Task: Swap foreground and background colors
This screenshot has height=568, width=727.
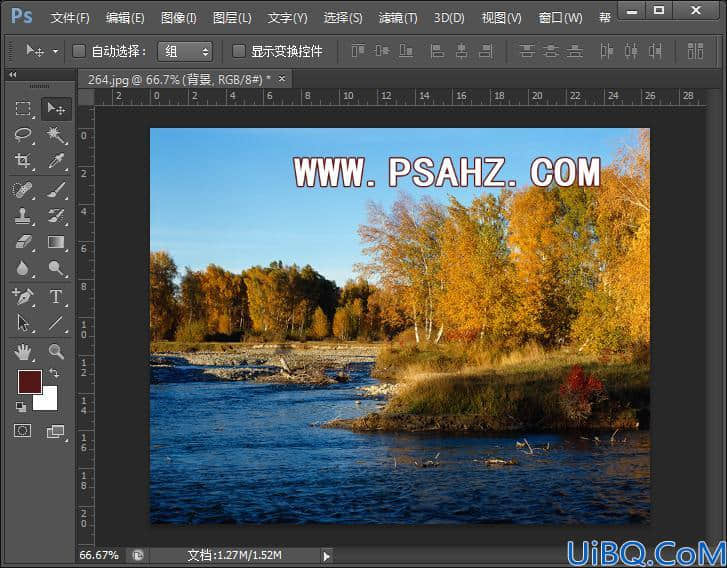Action: coord(54,373)
